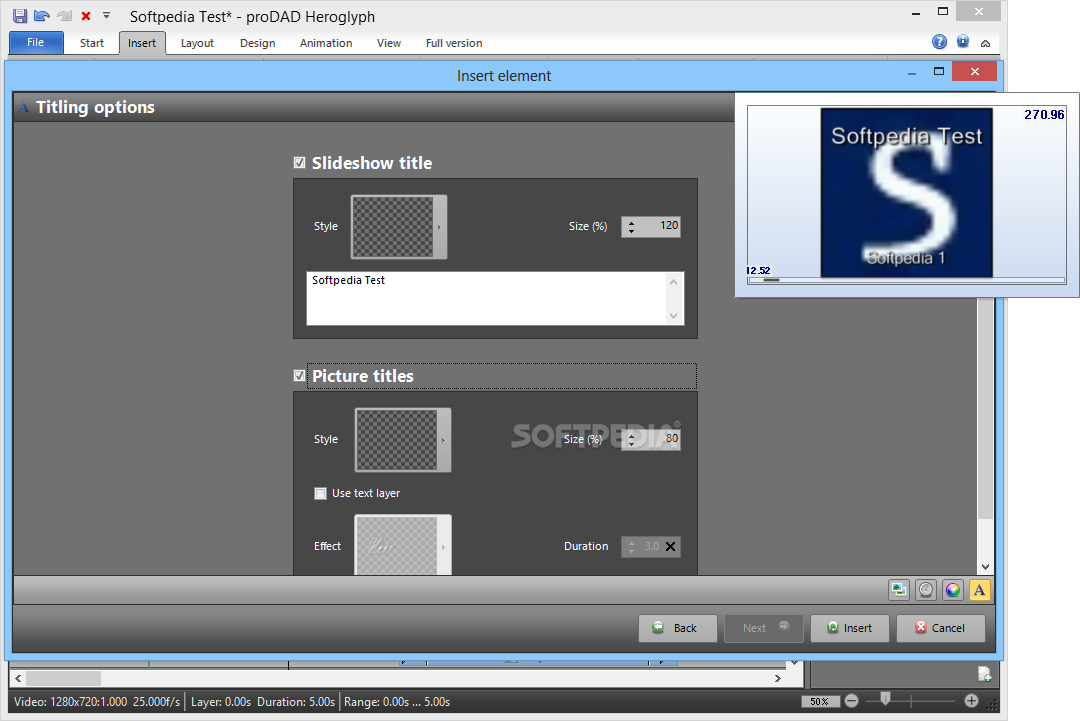The image size is (1080, 721).
Task: Click the red X delete icon in quick toolbar
Action: click(86, 15)
